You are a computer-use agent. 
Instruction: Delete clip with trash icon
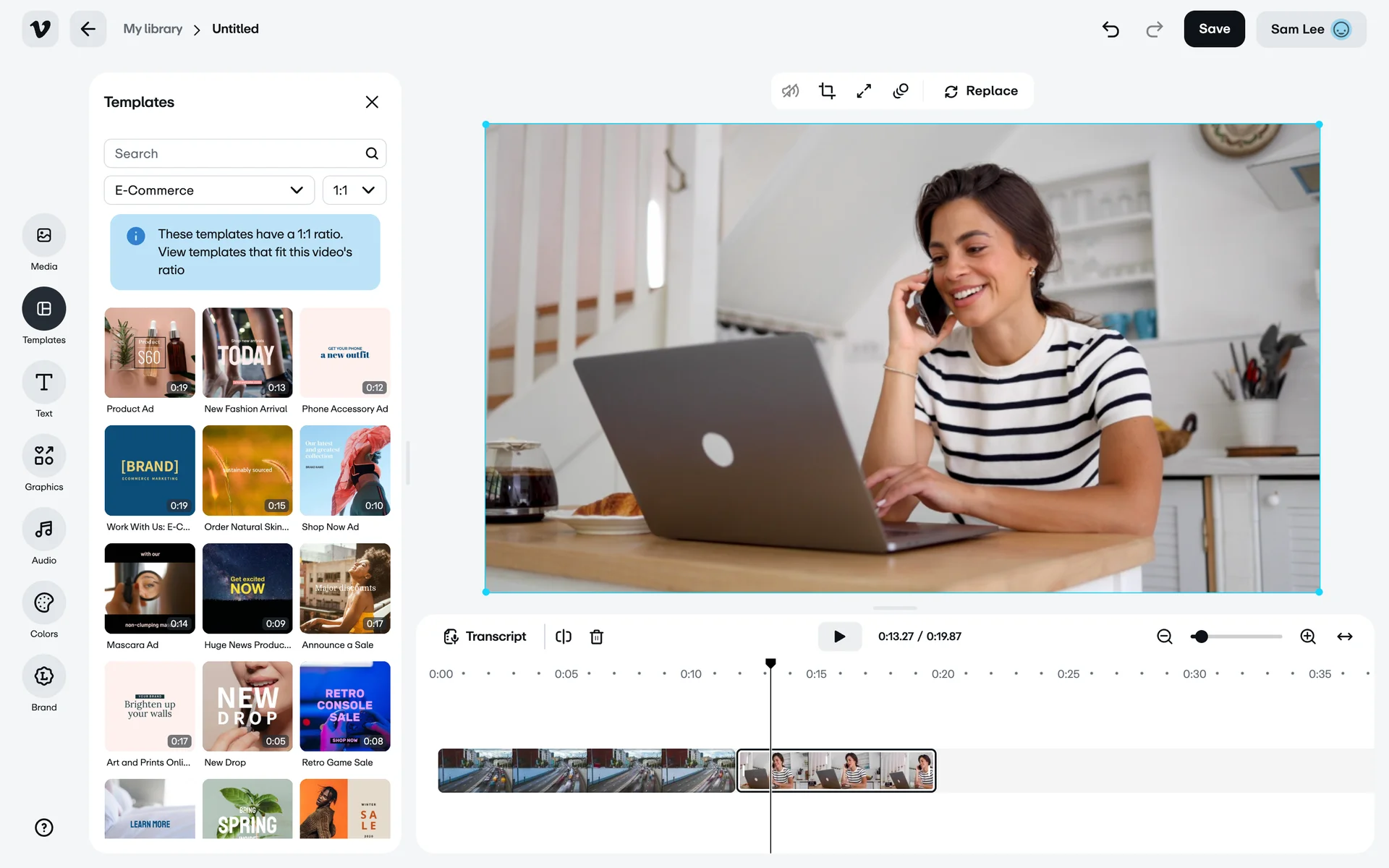596,637
